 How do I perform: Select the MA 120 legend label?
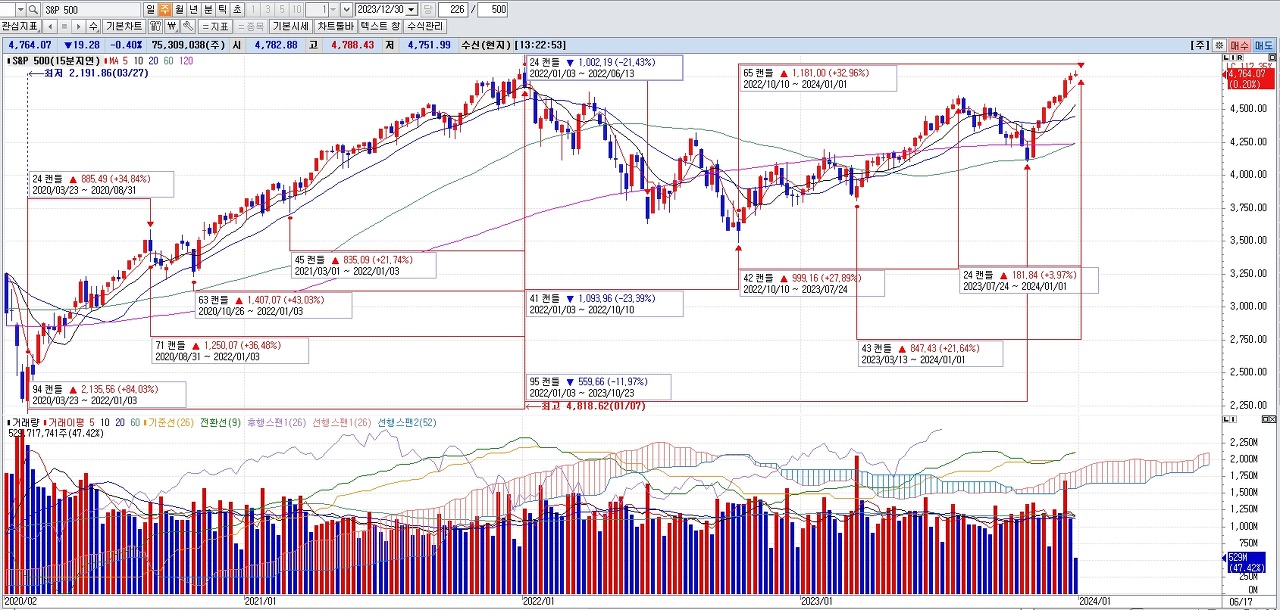click(x=185, y=61)
